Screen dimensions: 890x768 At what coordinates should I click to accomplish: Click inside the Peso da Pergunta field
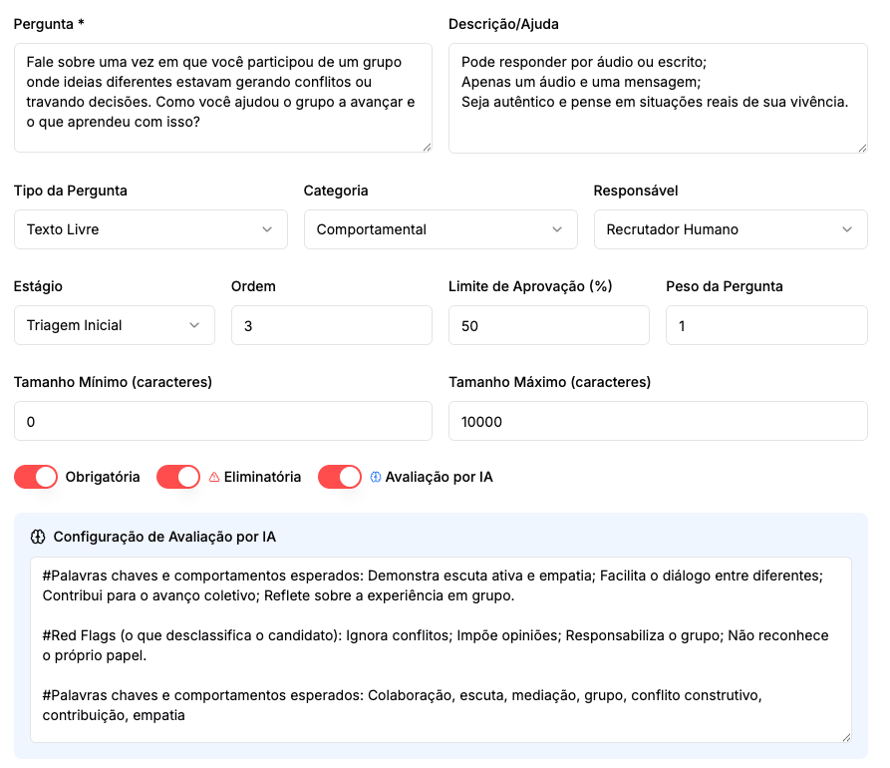click(766, 326)
